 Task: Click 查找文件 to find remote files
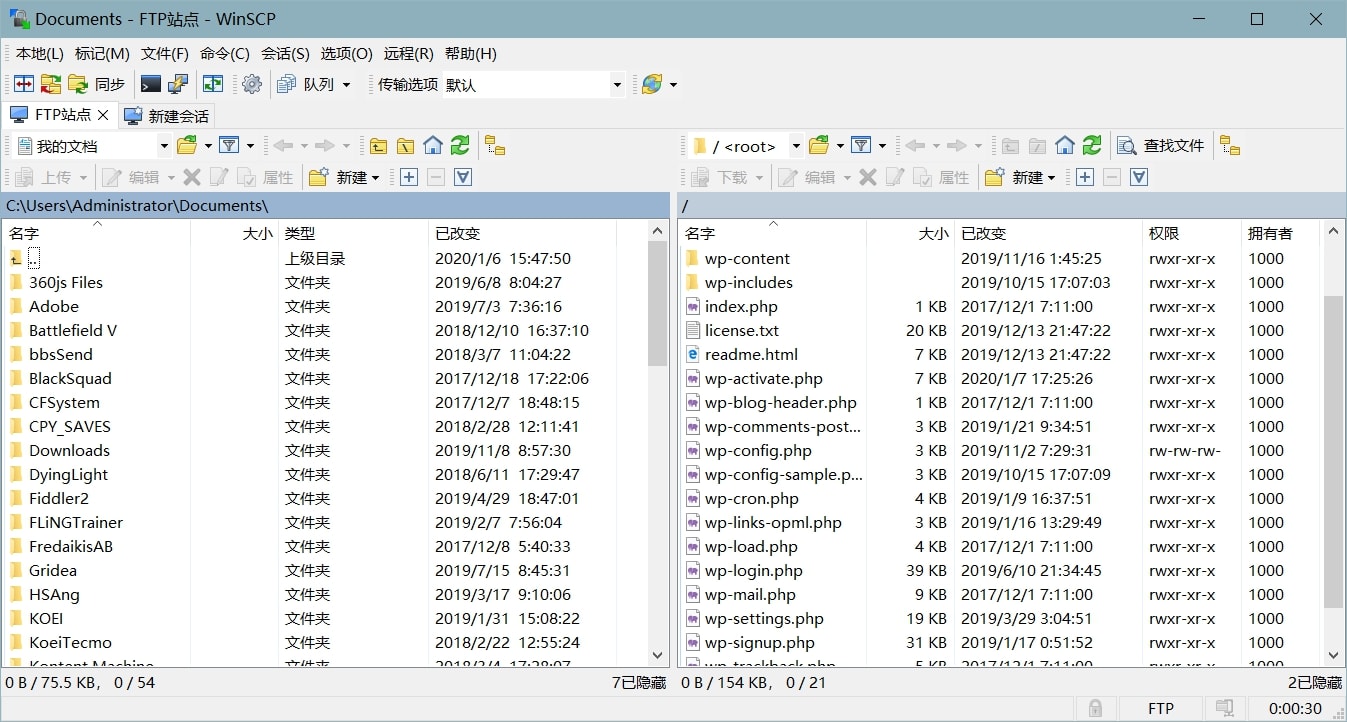click(1161, 146)
